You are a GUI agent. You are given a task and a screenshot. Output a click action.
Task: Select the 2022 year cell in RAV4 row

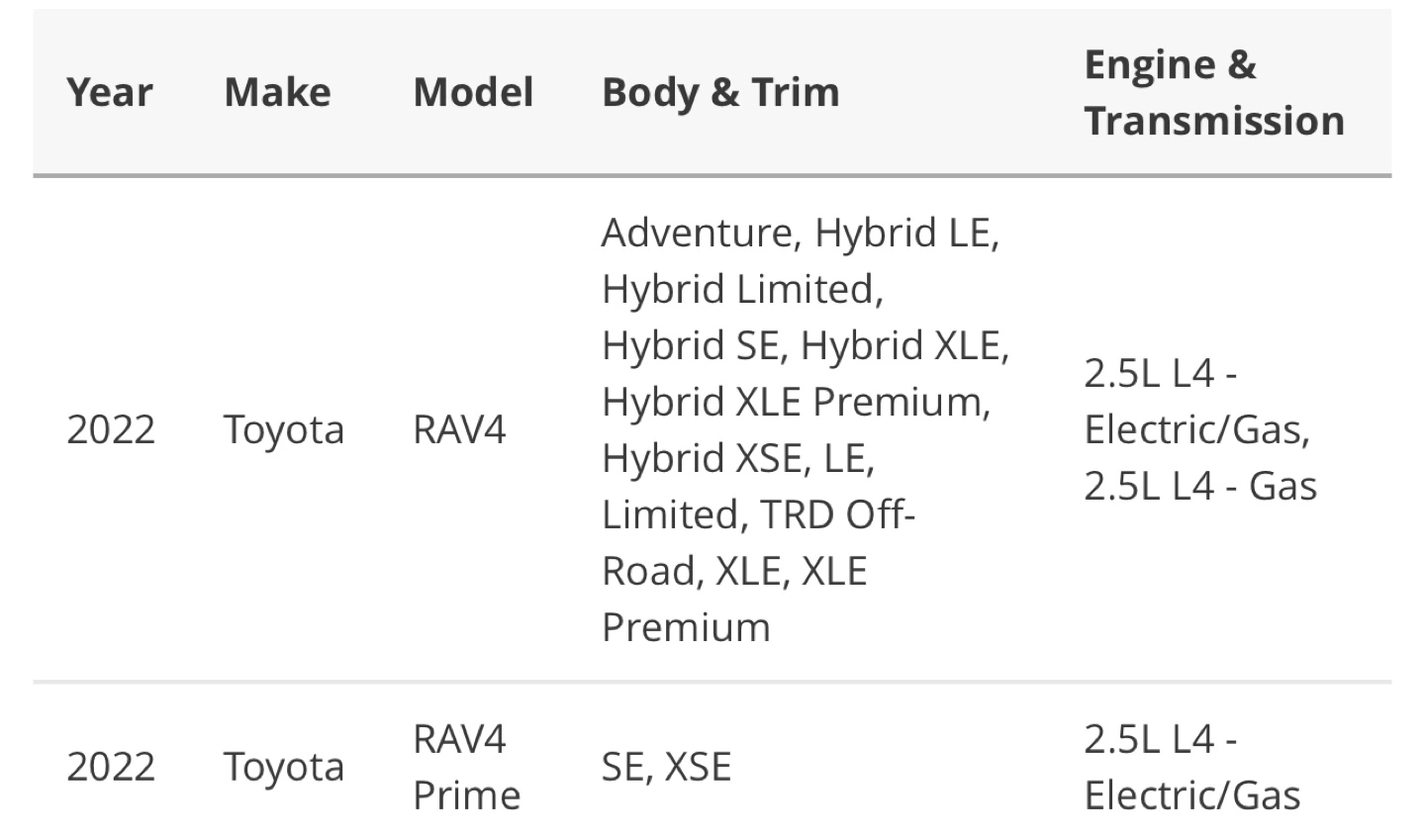point(111,430)
